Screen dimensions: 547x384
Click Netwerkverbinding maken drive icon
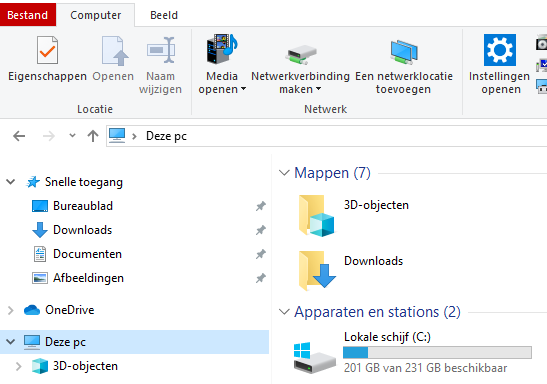click(300, 54)
